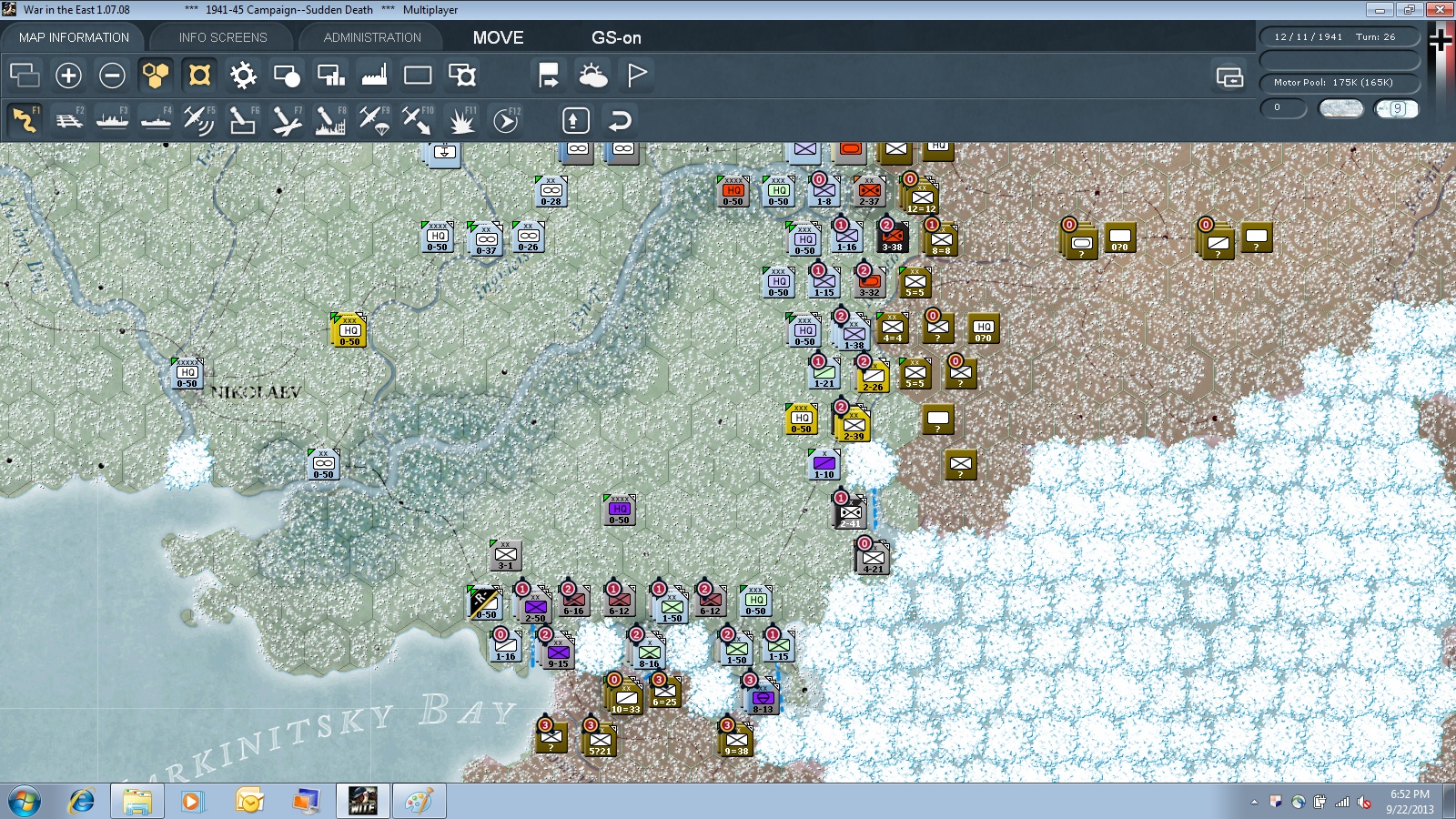The height and width of the screenshot is (819, 1456).
Task: Toggle enemy hexes highlight button
Action: tap(199, 76)
